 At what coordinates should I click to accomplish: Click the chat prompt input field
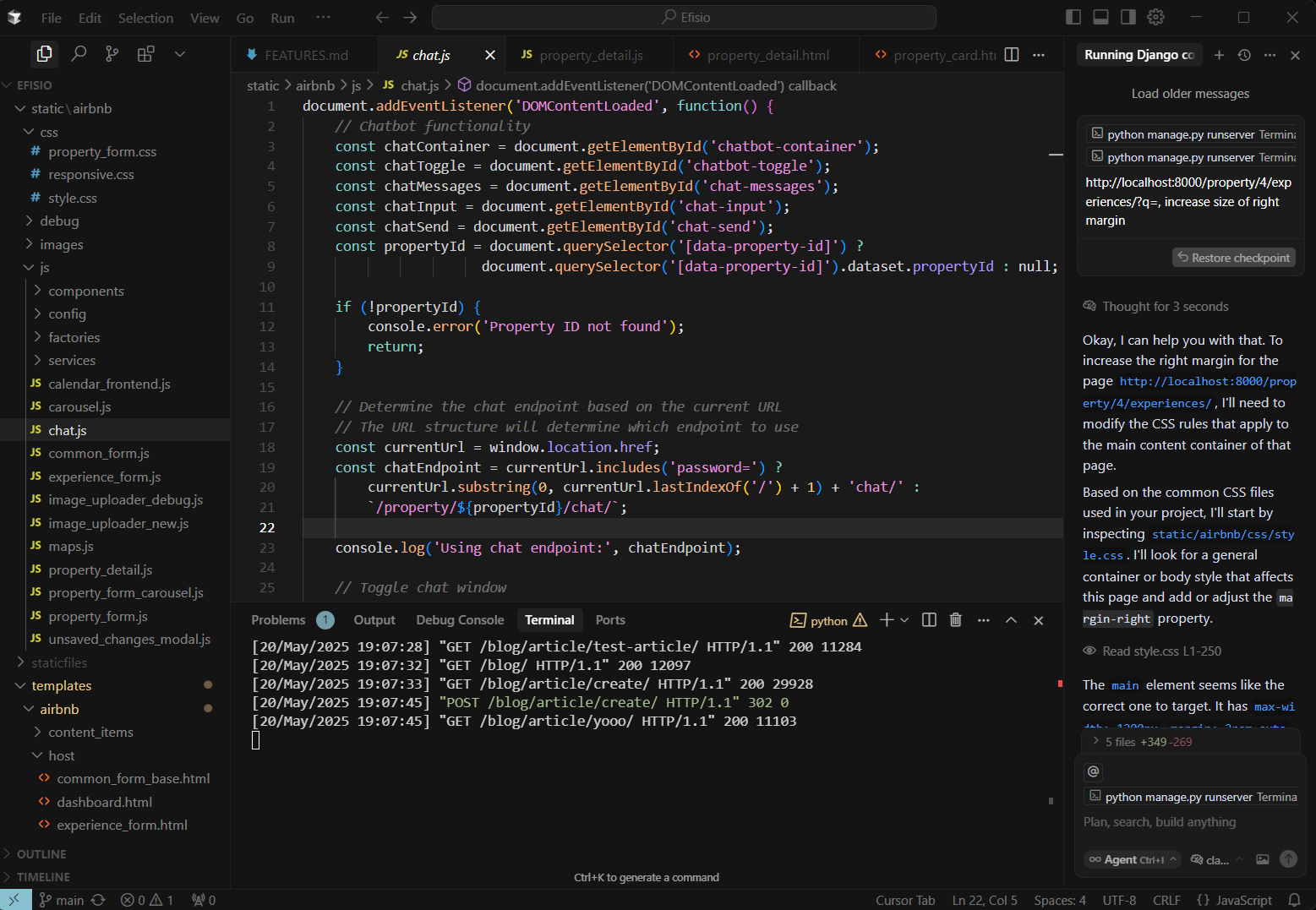pos(1190,822)
